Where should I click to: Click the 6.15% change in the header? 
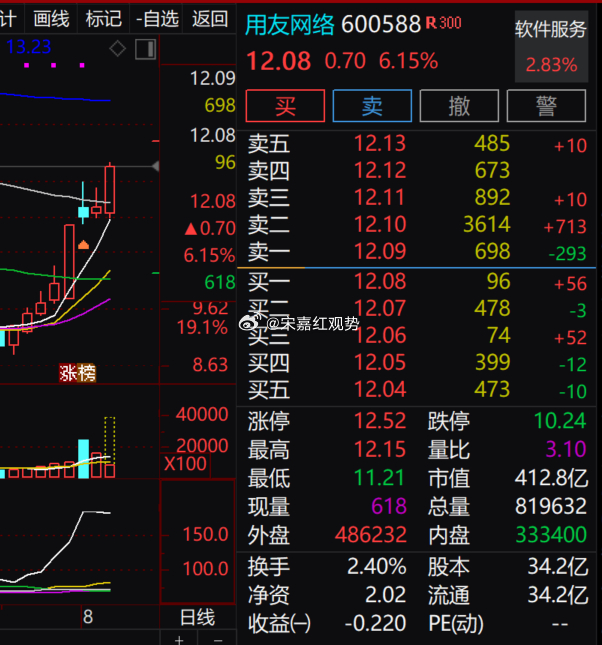(x=408, y=61)
